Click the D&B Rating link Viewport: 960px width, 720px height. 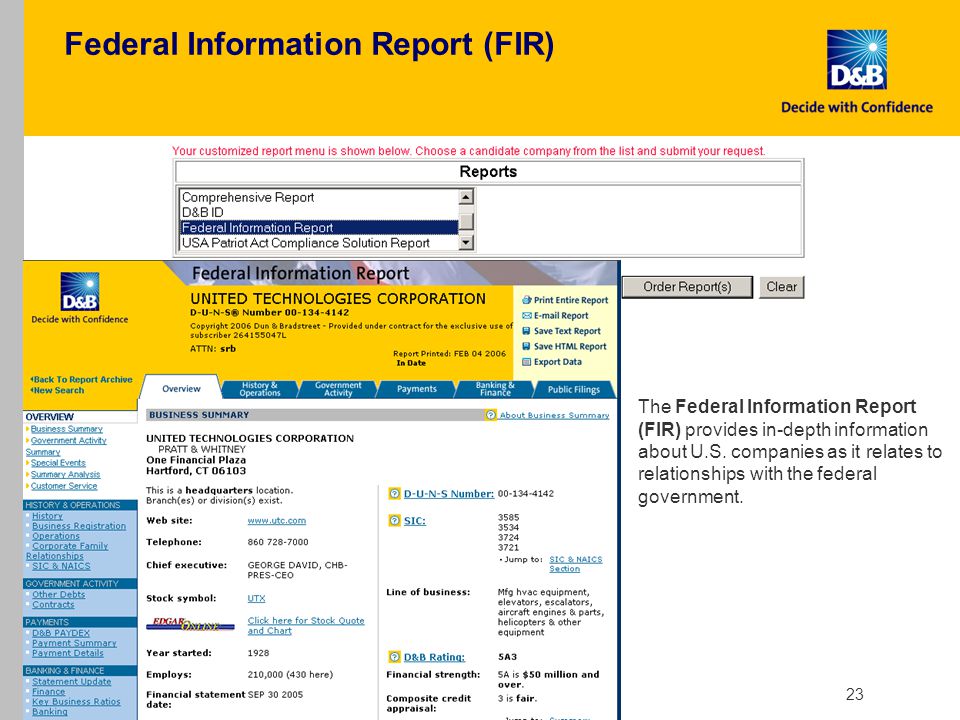434,657
